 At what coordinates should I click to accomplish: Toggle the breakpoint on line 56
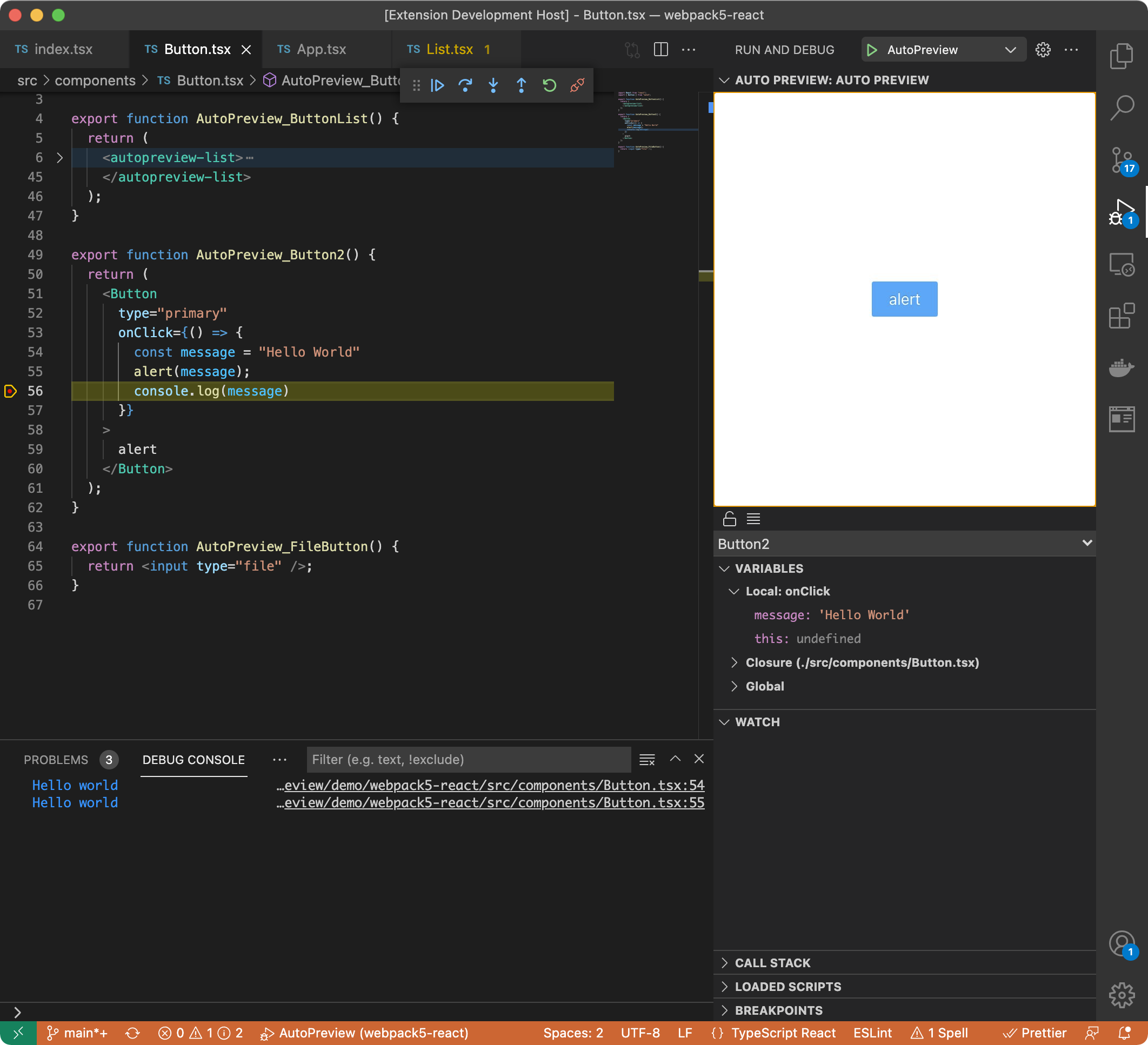pyautogui.click(x=10, y=391)
